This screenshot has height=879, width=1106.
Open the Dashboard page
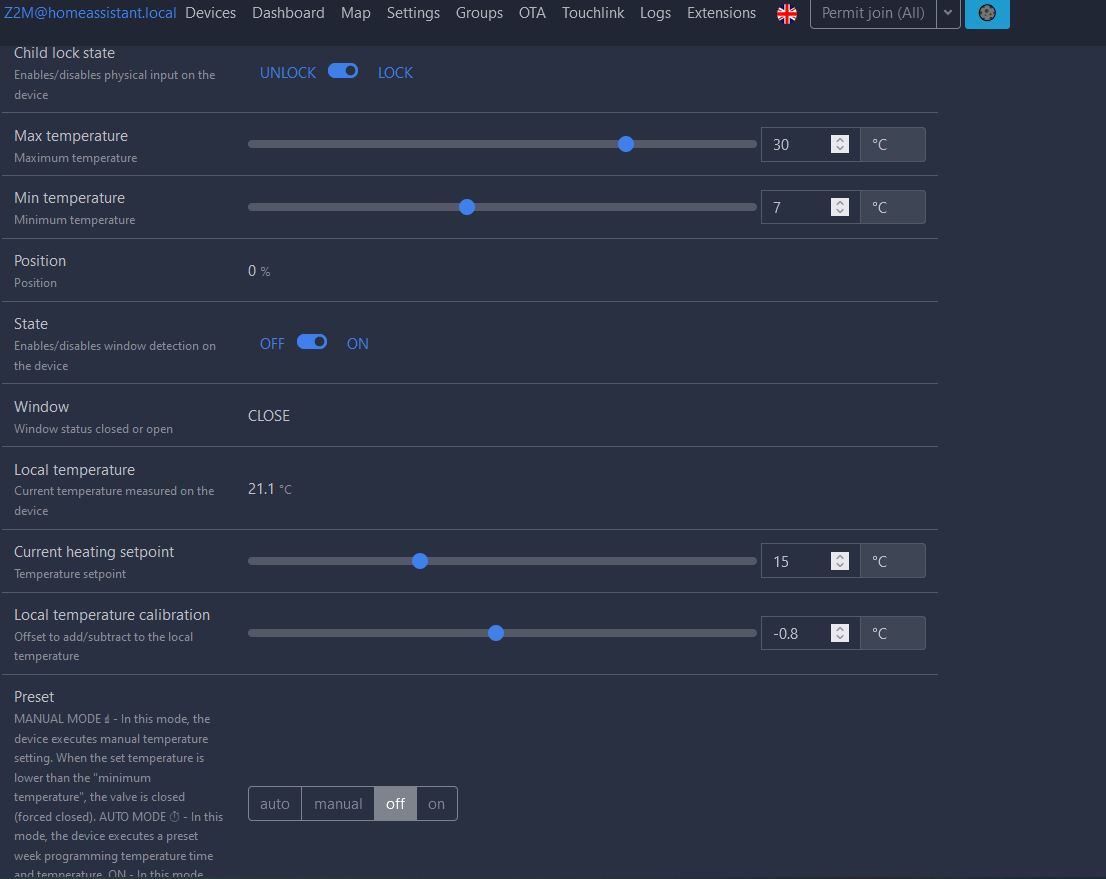288,13
